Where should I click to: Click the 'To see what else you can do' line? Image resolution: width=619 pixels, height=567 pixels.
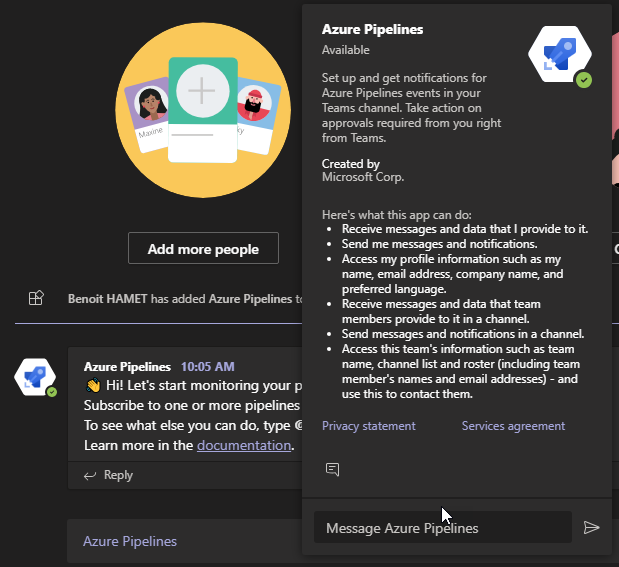[193, 425]
